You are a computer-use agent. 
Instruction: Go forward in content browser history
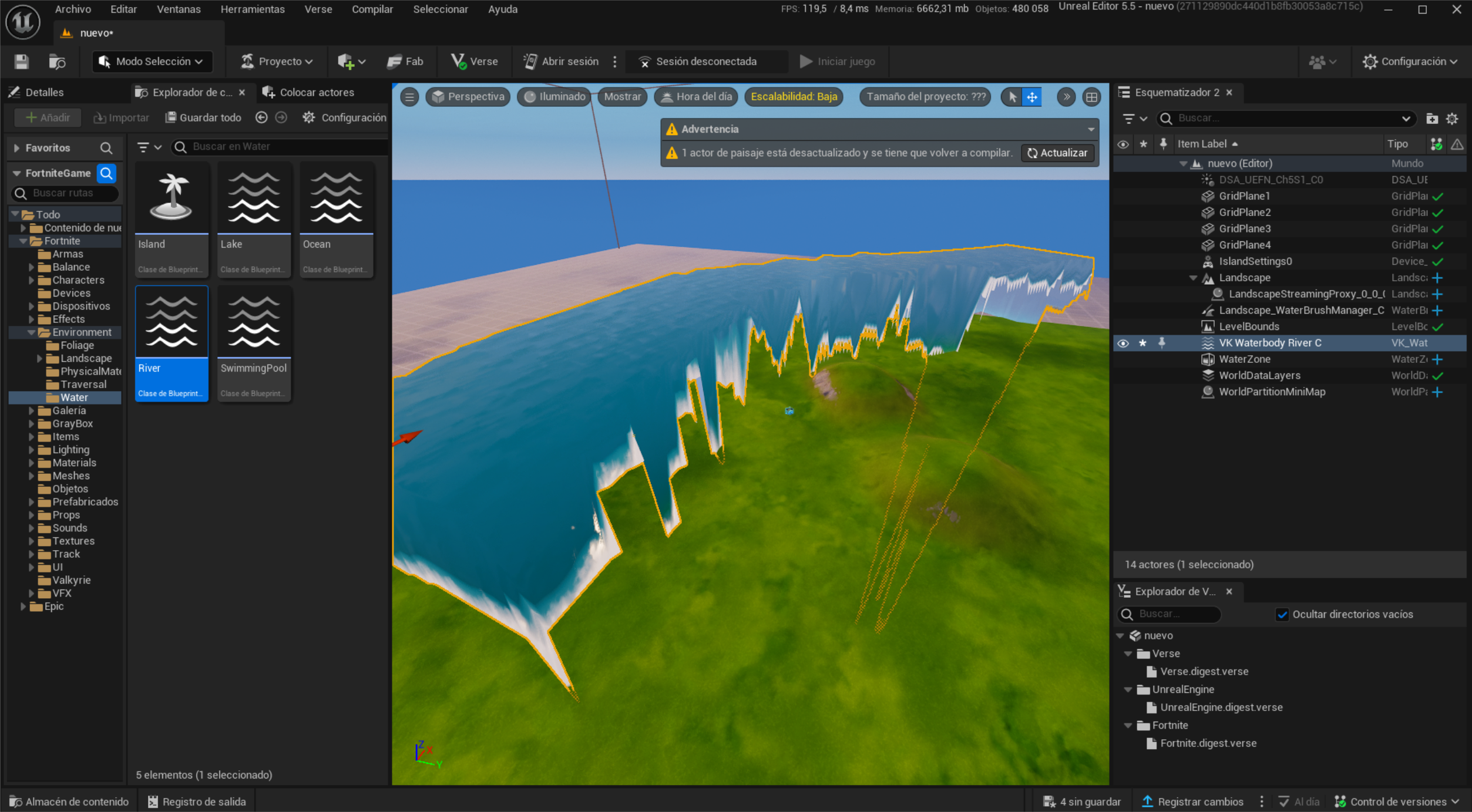point(281,117)
